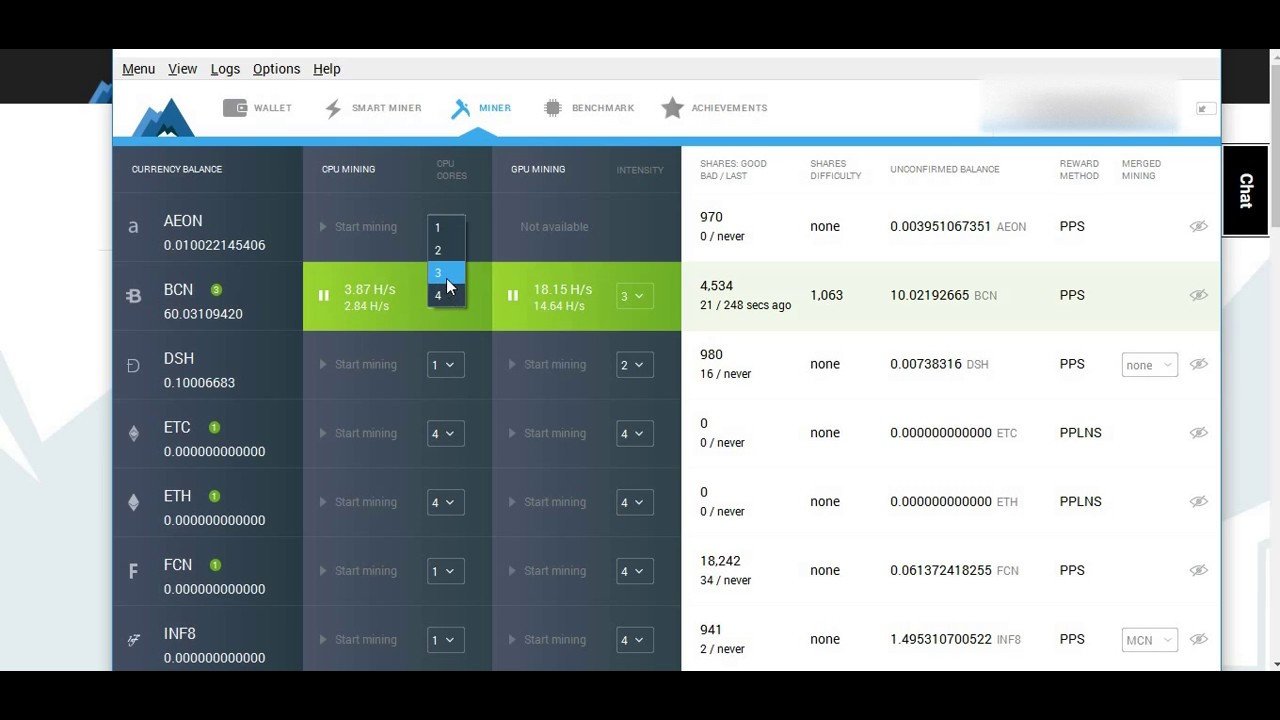
Task: Open the Benchmark section via its chip icon
Action: tap(551, 108)
